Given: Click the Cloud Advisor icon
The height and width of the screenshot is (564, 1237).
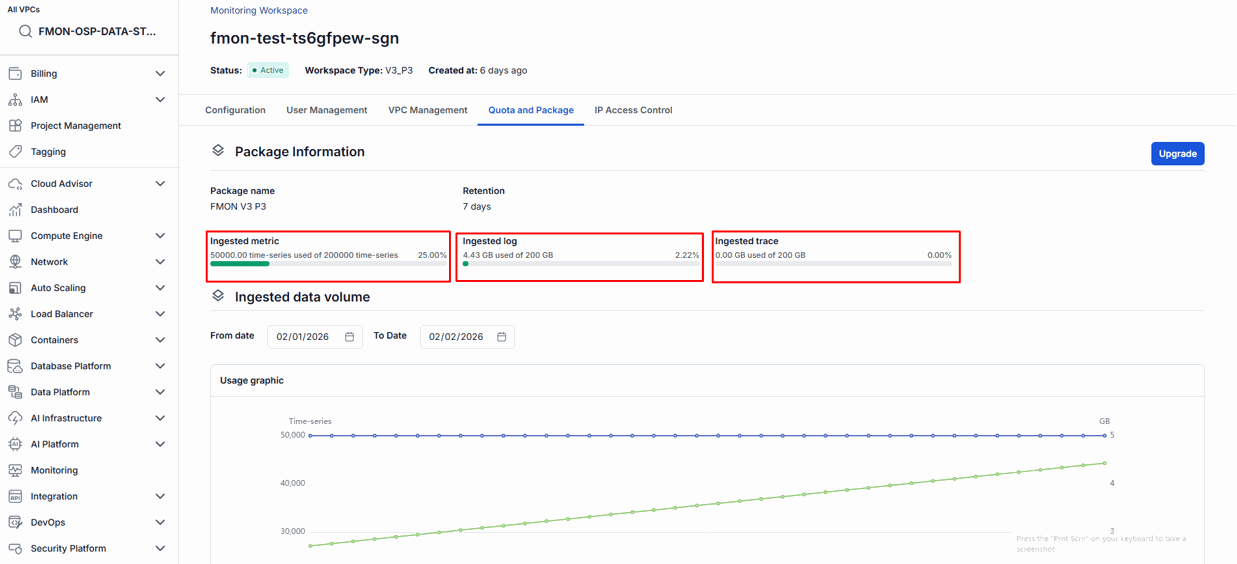Looking at the screenshot, I should coord(15,184).
